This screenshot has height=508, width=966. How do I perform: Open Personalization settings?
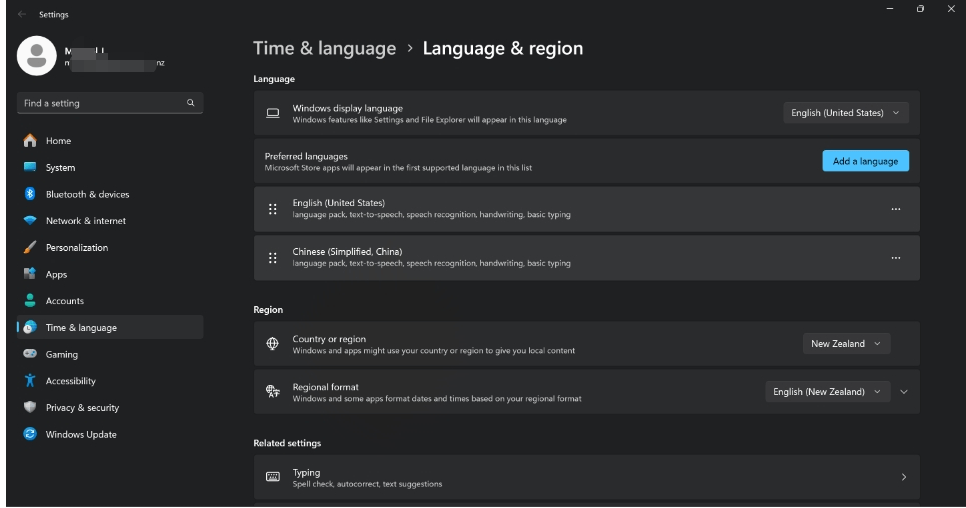[110, 248]
